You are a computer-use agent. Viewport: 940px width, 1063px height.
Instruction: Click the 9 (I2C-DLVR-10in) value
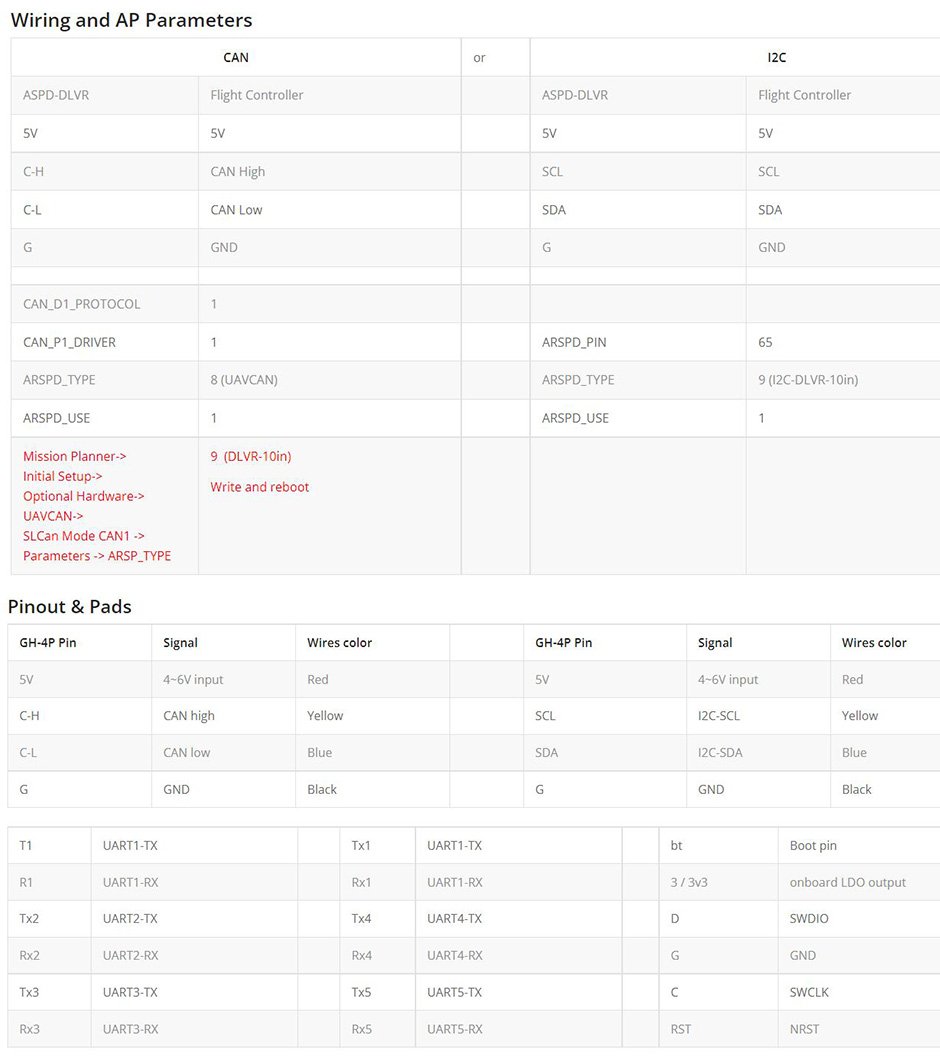(x=808, y=380)
